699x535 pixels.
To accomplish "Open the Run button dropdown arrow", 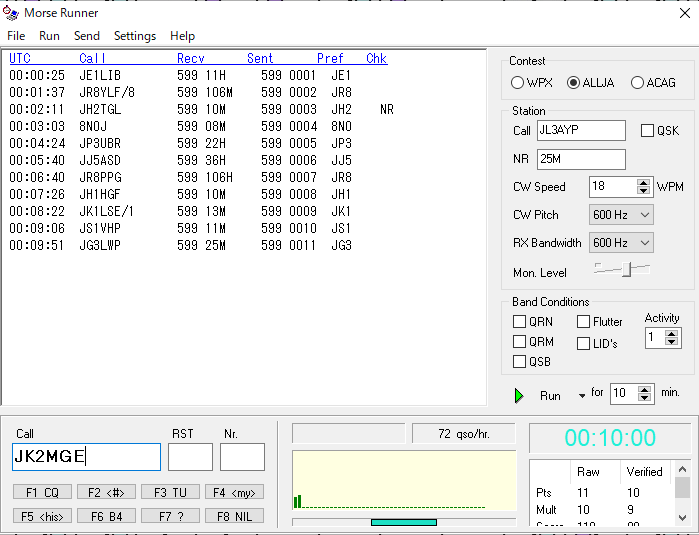I will coord(582,395).
